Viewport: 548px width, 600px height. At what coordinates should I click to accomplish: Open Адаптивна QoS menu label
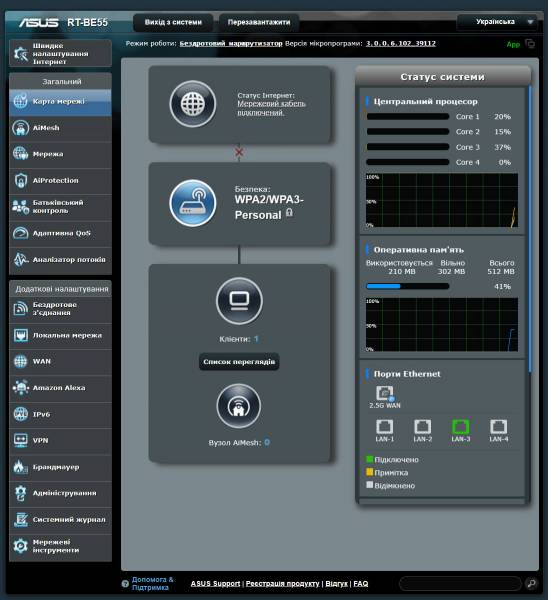click(62, 233)
